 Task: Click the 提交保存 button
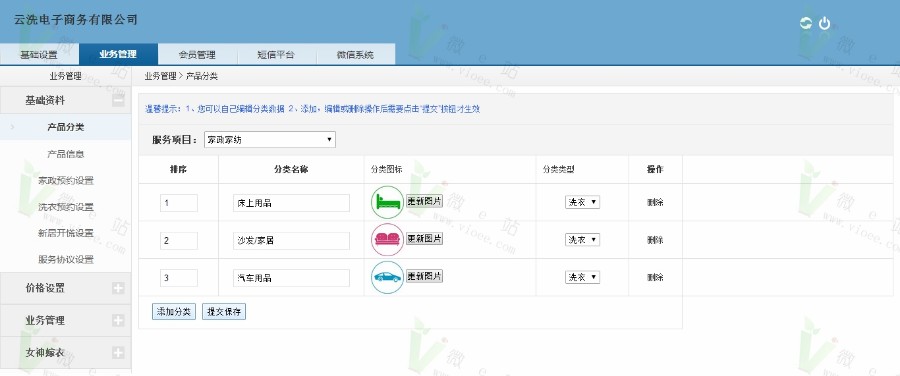(x=224, y=312)
